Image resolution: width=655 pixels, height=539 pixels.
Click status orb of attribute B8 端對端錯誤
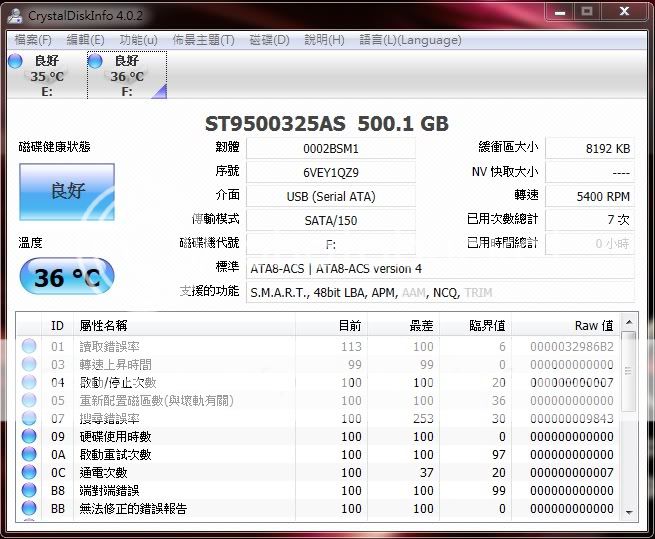coord(29,490)
